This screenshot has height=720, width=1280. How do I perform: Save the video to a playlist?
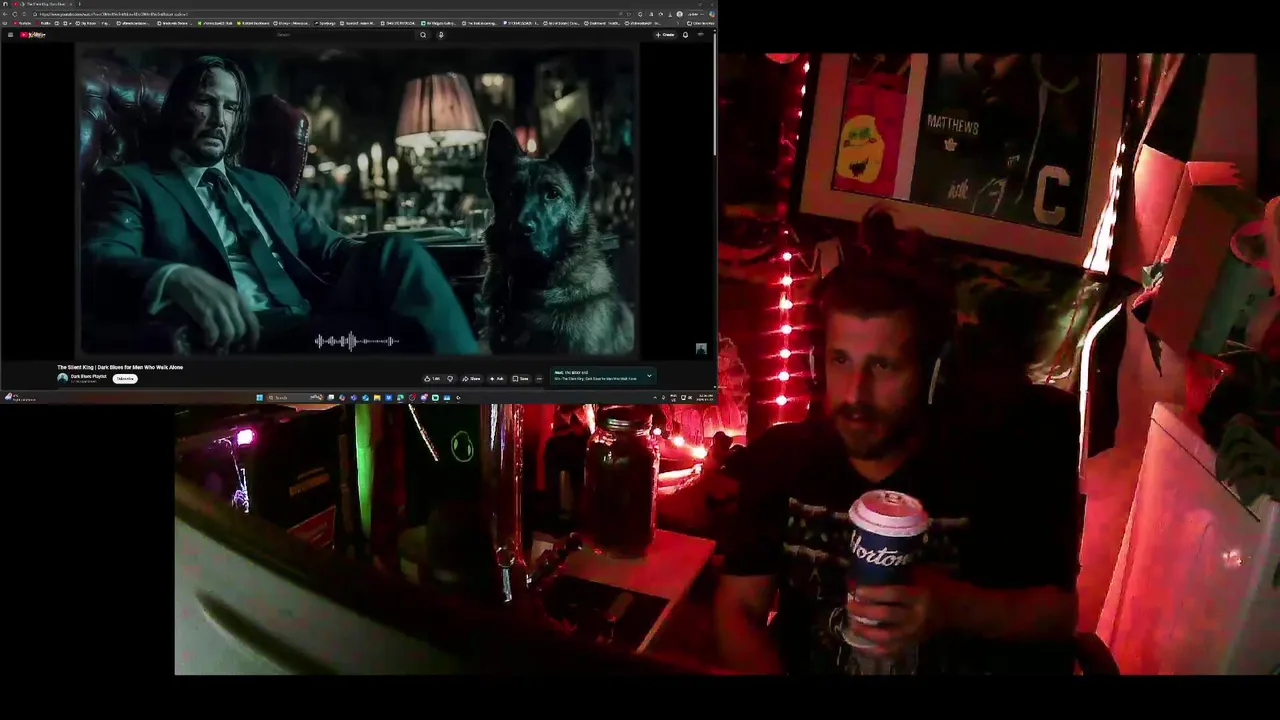tap(521, 379)
